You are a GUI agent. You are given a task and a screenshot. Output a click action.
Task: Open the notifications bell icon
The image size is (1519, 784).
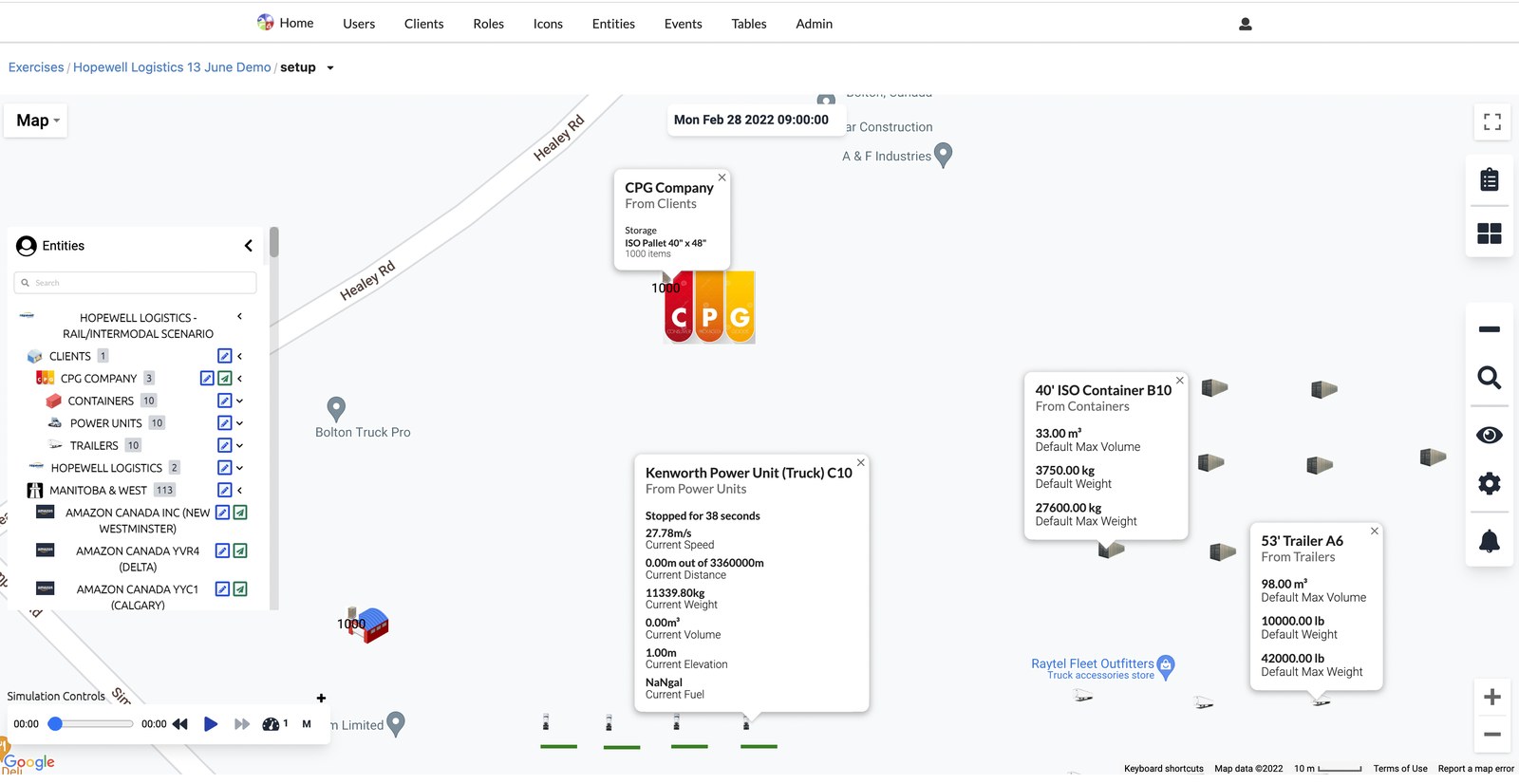(x=1489, y=541)
